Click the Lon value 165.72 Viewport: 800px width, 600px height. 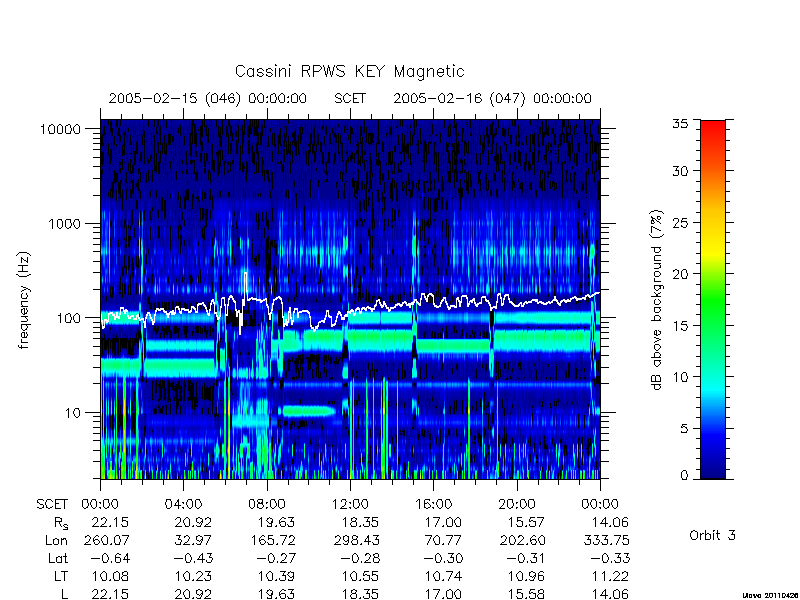pos(272,540)
